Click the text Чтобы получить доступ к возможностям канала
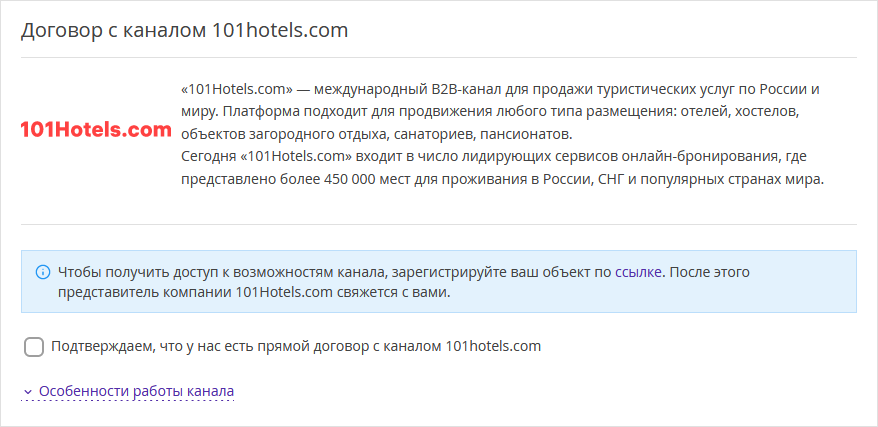Screen dimensions: 878x427 pos(220,271)
